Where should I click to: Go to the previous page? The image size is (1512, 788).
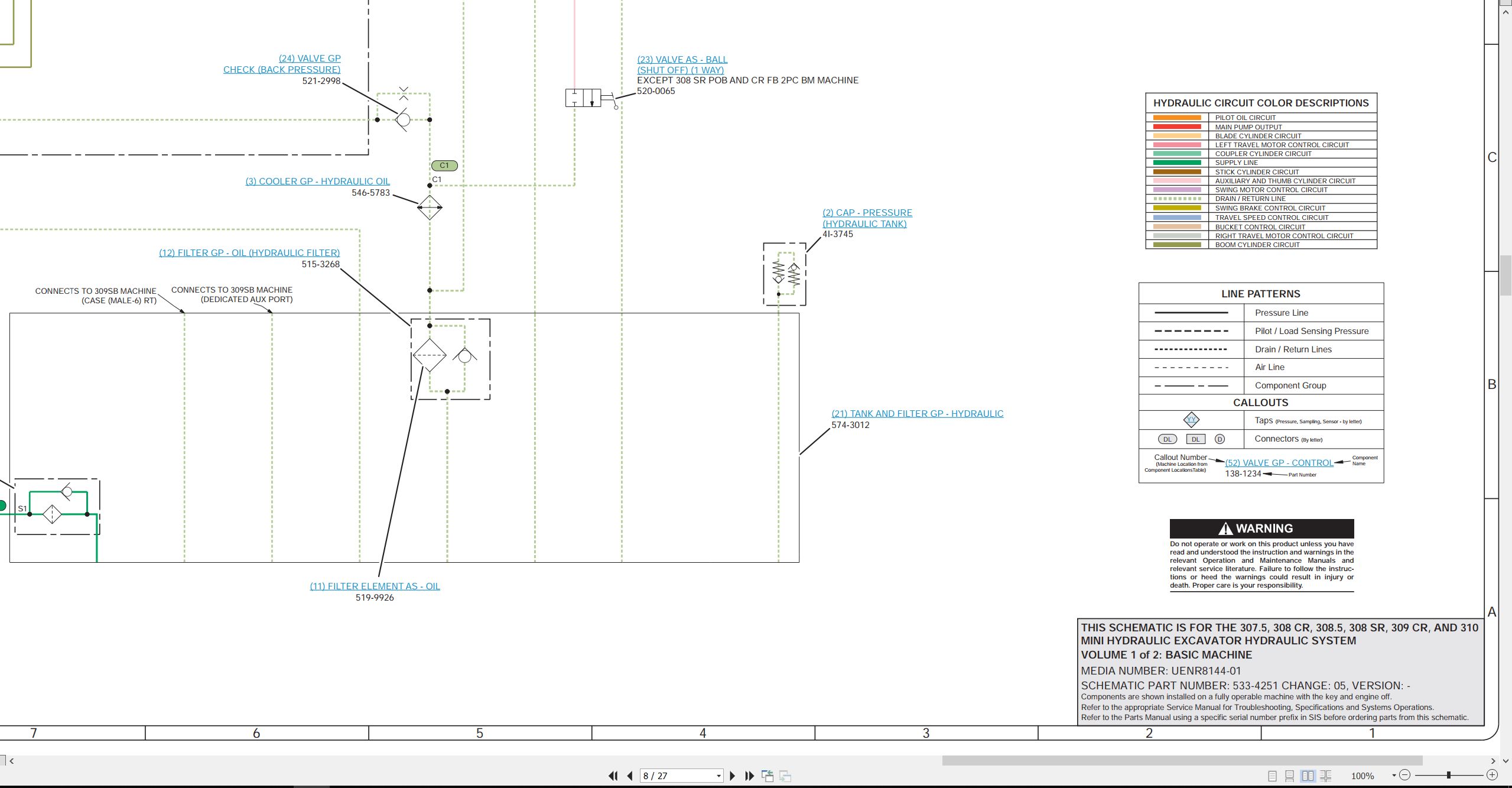point(630,776)
